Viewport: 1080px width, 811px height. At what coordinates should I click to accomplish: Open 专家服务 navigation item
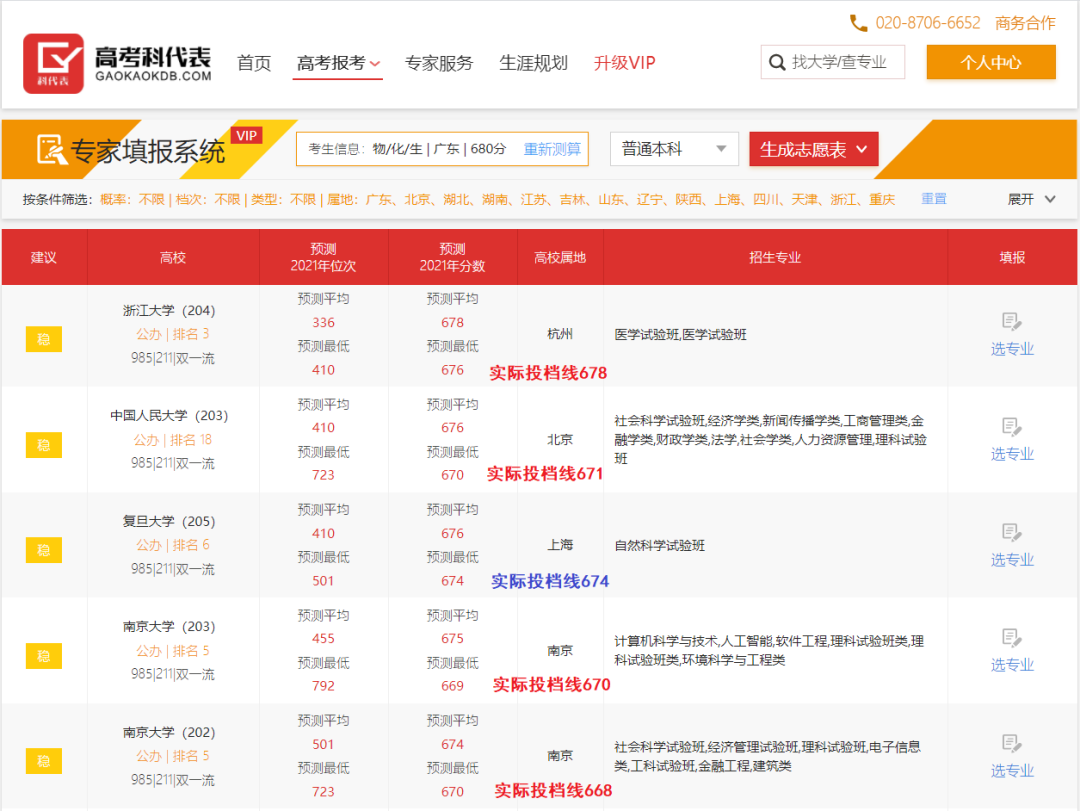(439, 63)
